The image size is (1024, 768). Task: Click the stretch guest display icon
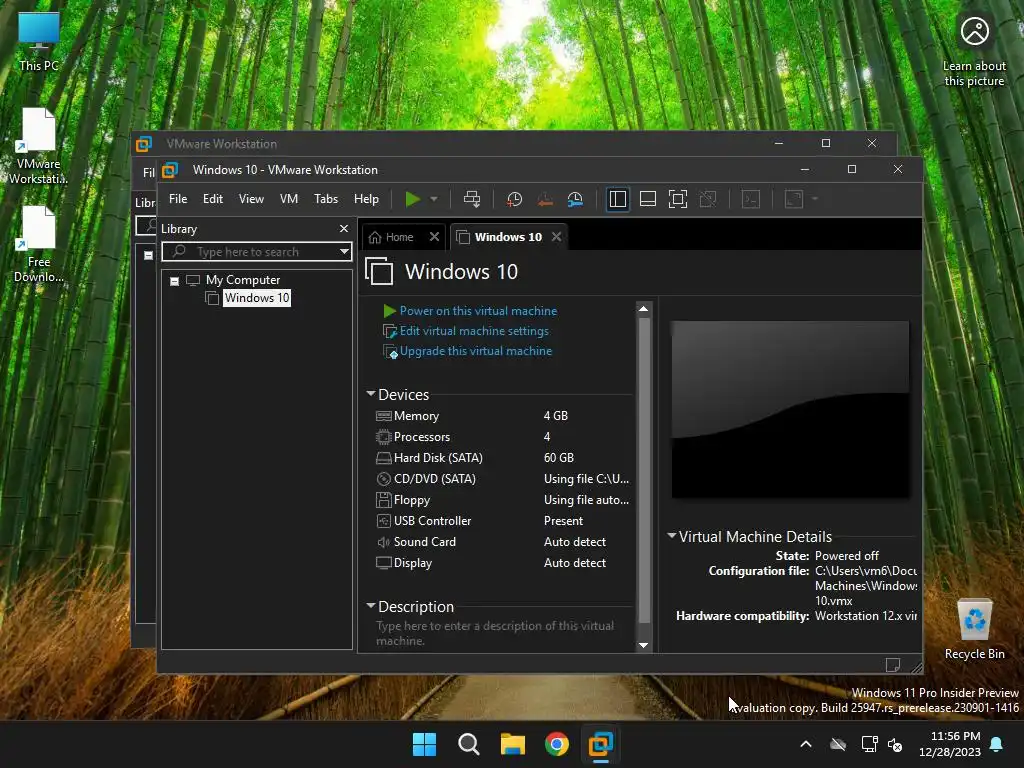click(793, 199)
